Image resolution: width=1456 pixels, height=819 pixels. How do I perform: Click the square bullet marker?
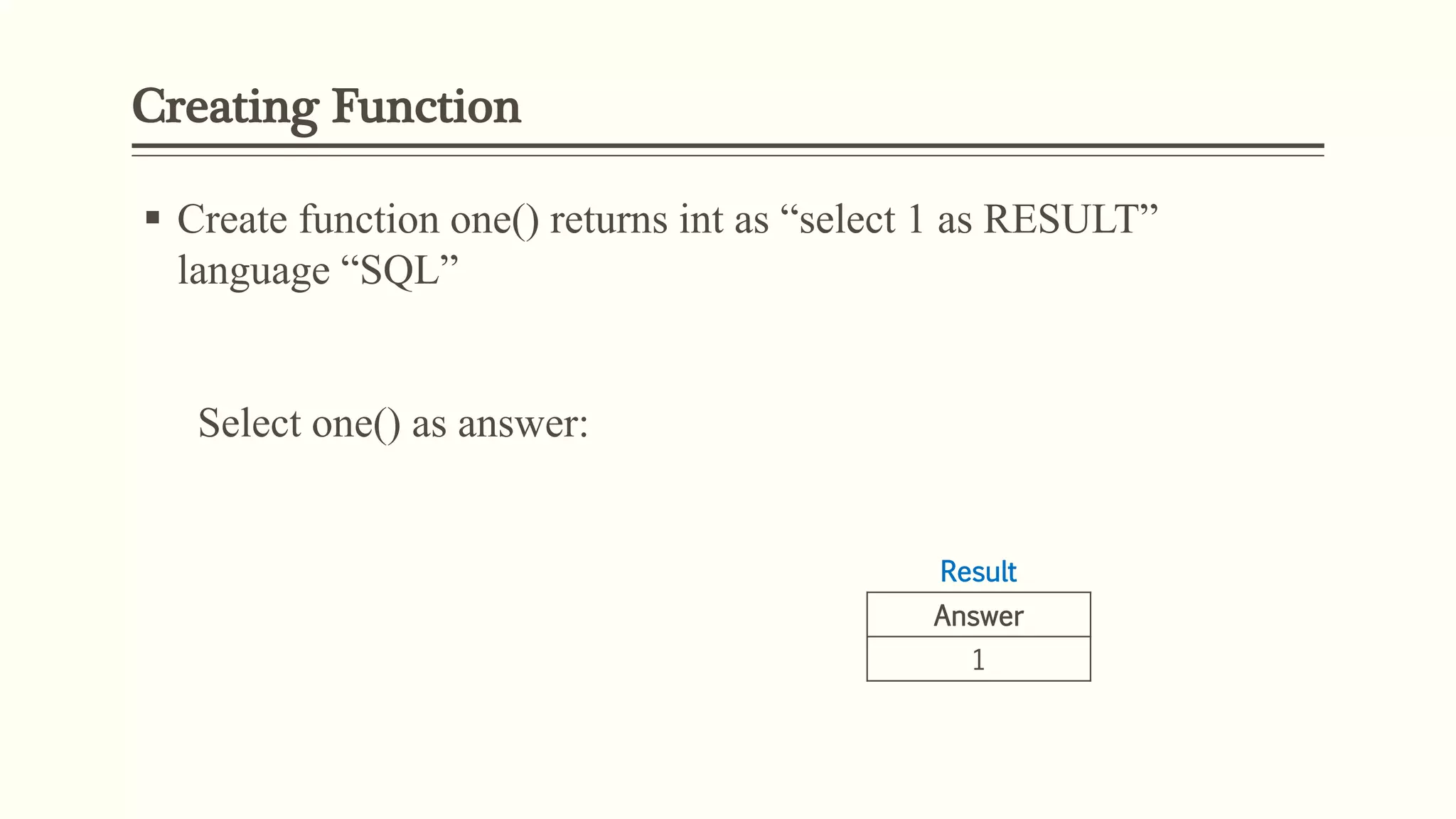(152, 217)
